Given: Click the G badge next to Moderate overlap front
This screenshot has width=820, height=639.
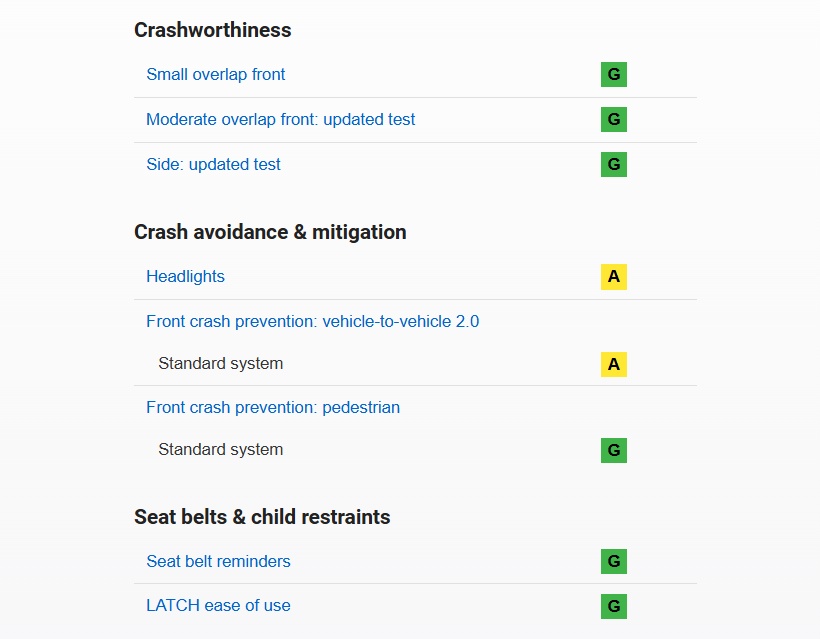Looking at the screenshot, I should click(613, 118).
